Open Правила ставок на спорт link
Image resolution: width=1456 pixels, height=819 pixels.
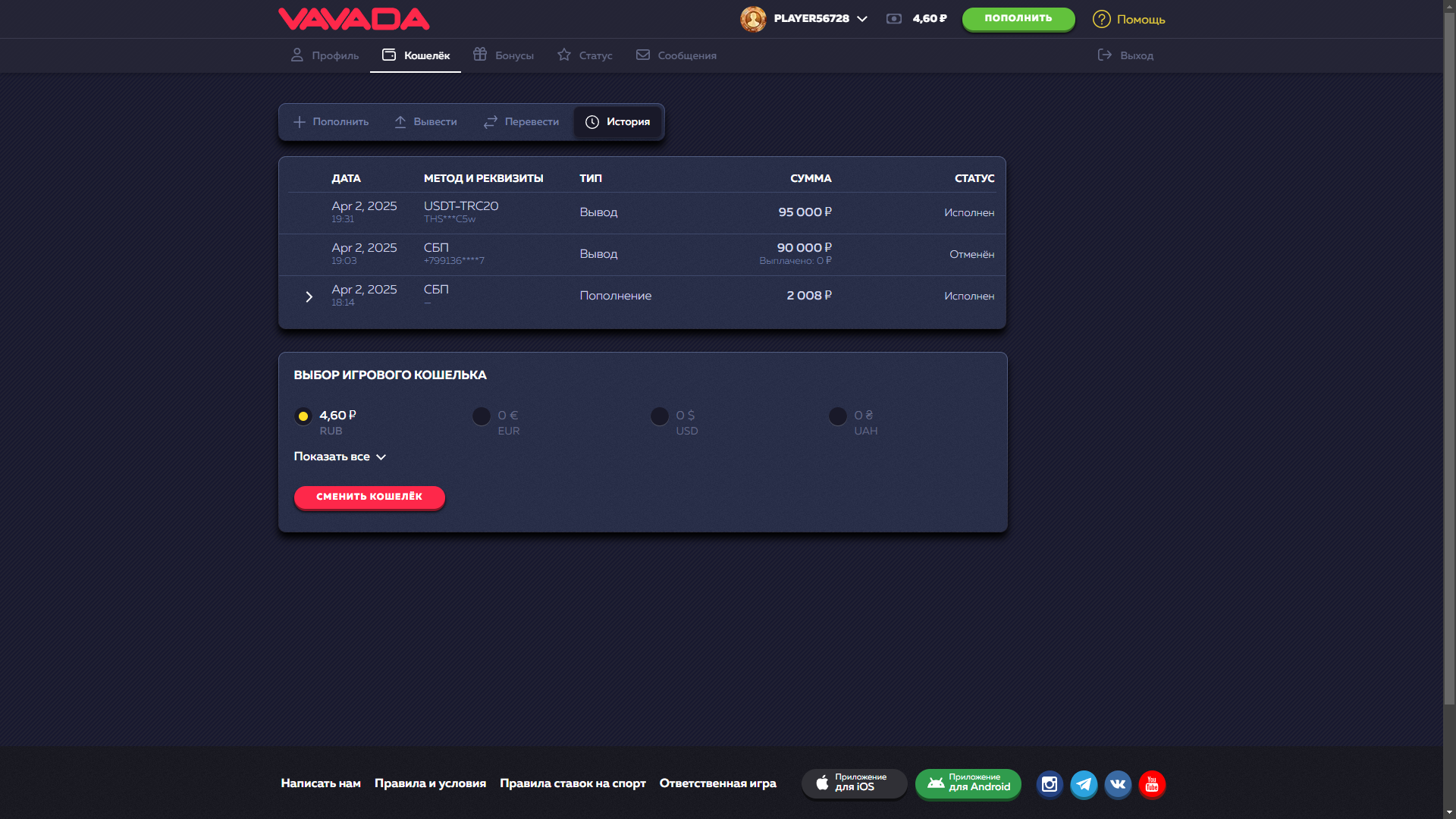[x=573, y=783]
